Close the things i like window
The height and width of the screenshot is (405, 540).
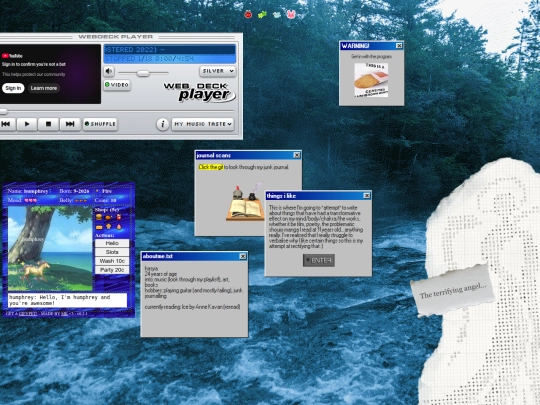click(367, 196)
